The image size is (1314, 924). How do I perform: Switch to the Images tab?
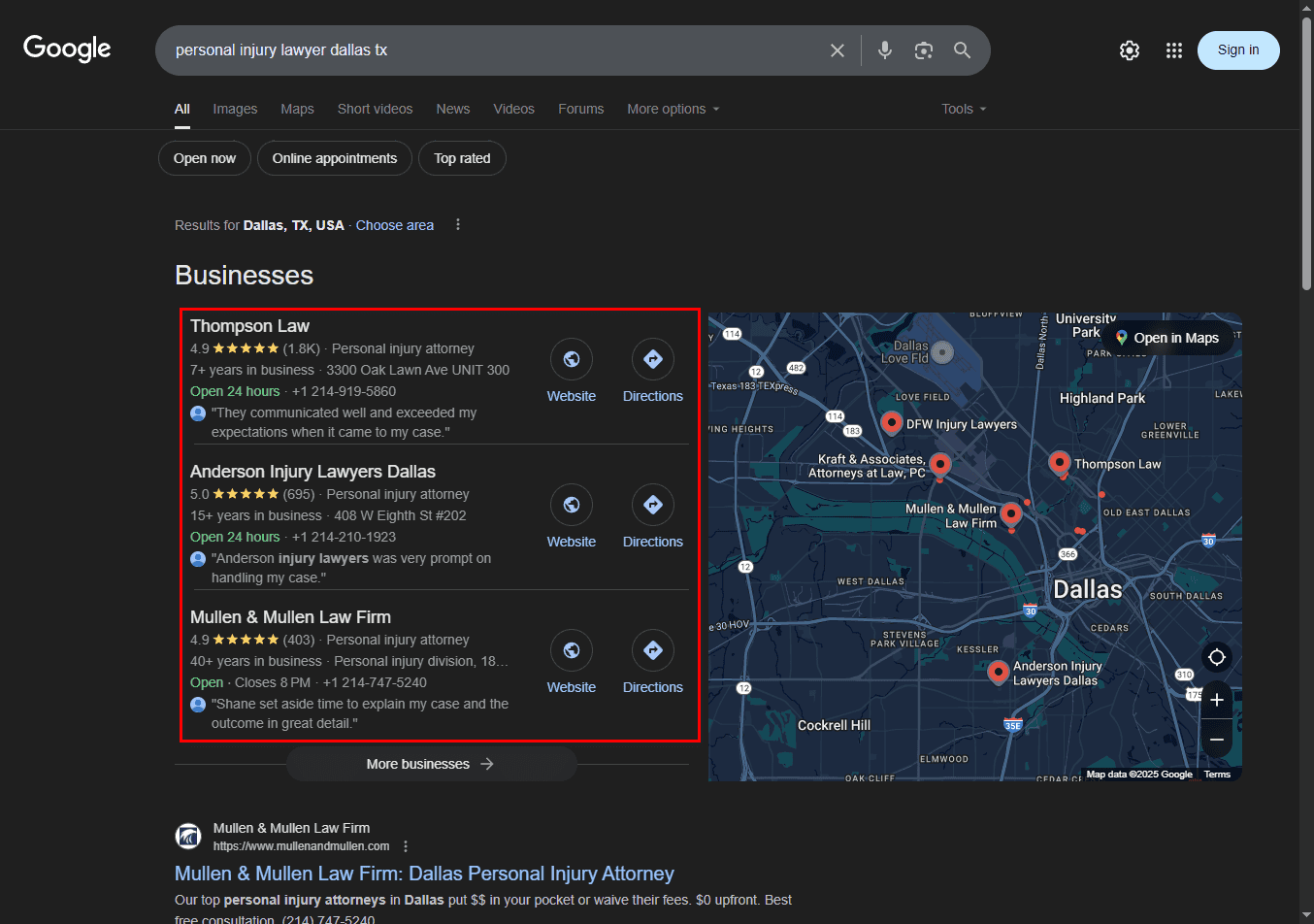click(235, 109)
